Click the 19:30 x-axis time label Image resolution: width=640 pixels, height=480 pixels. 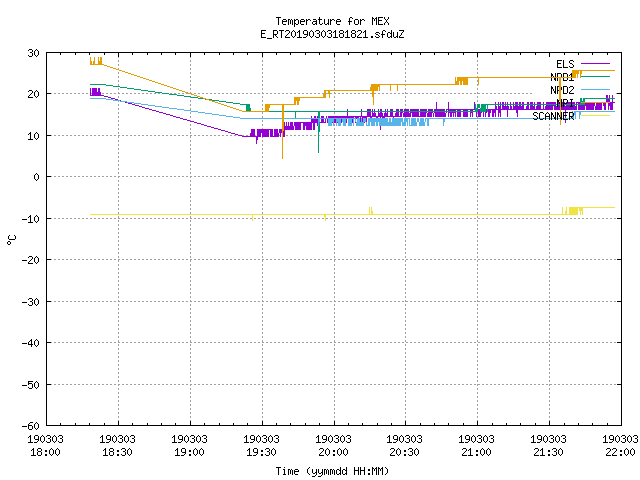tap(261, 452)
